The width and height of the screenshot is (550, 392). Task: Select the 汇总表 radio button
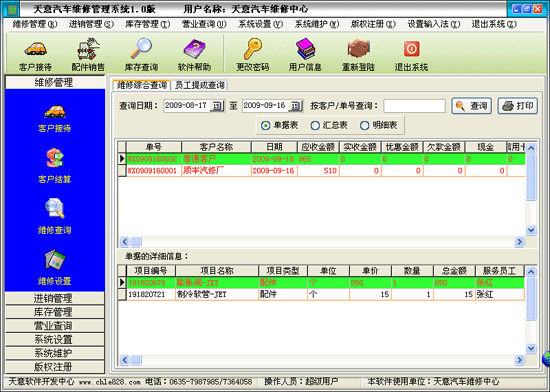click(315, 126)
